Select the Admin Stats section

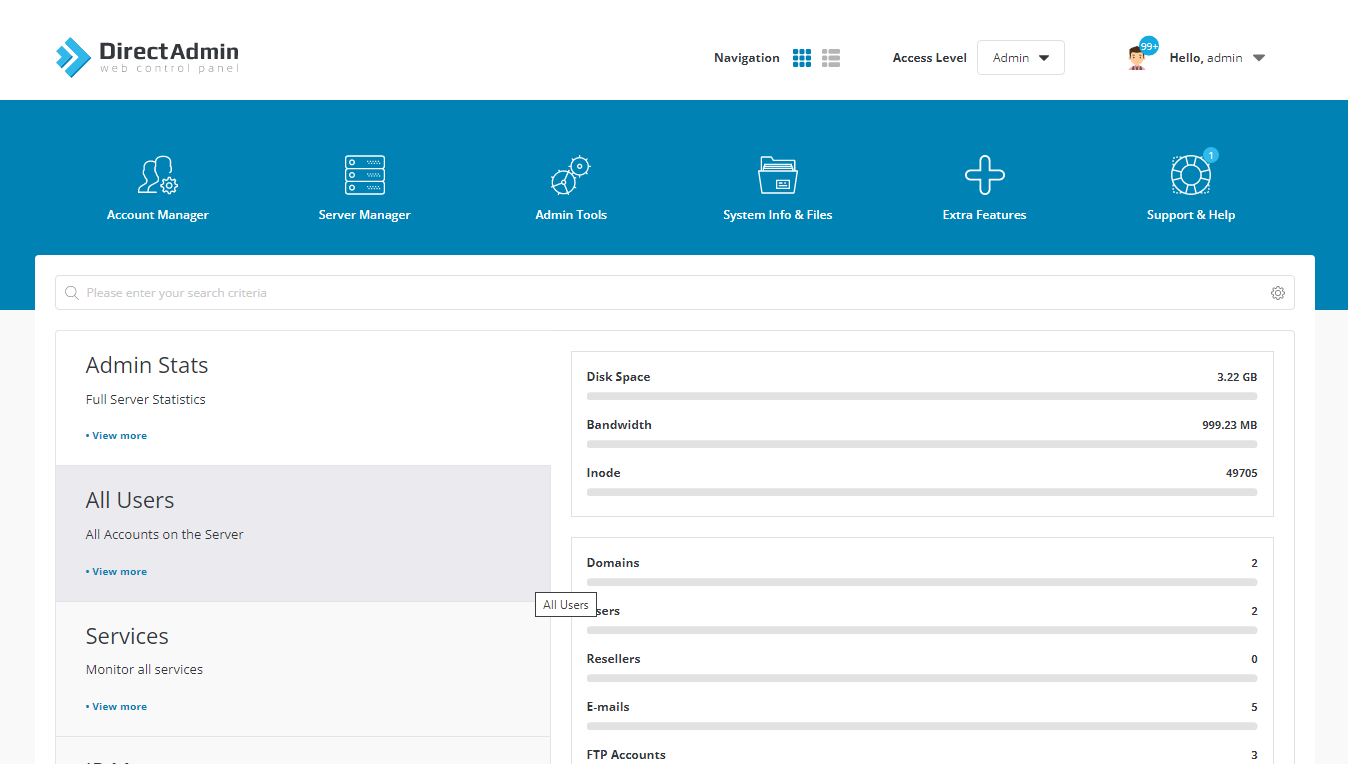click(x=147, y=366)
